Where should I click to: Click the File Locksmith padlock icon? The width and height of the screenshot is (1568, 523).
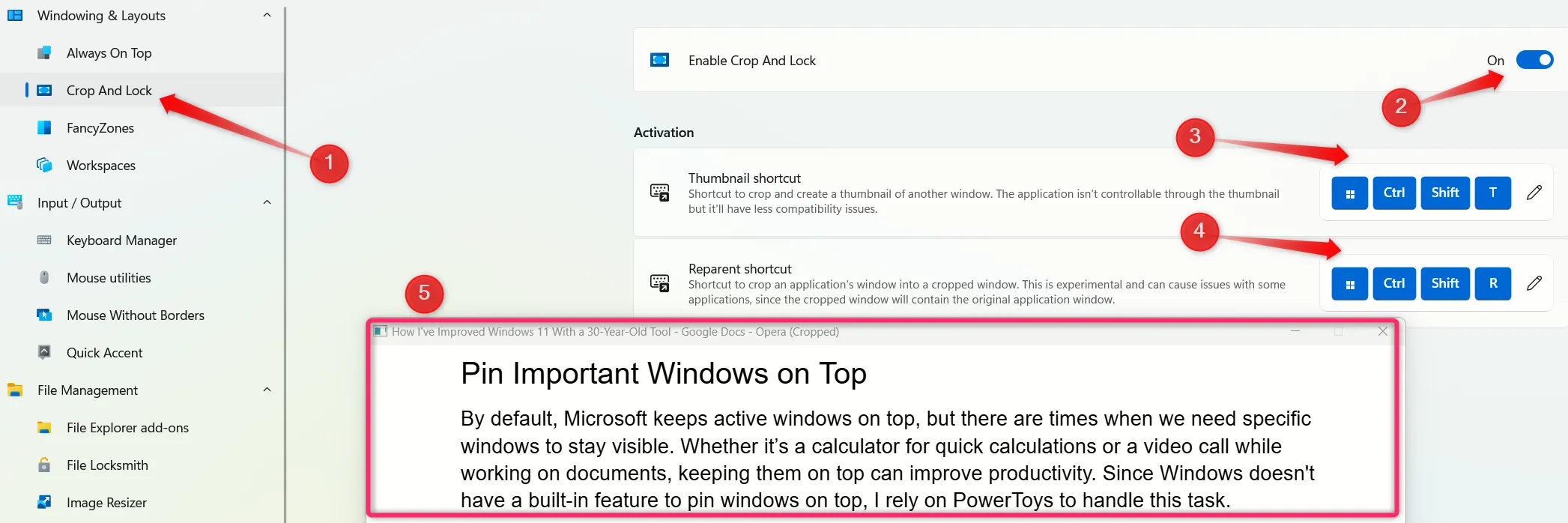(x=44, y=465)
